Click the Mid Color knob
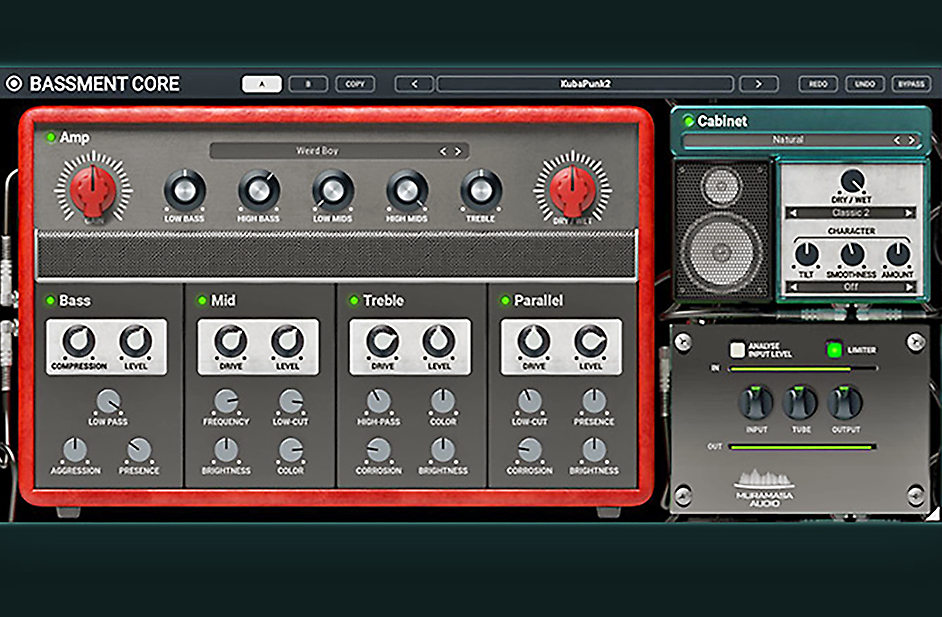 click(291, 450)
